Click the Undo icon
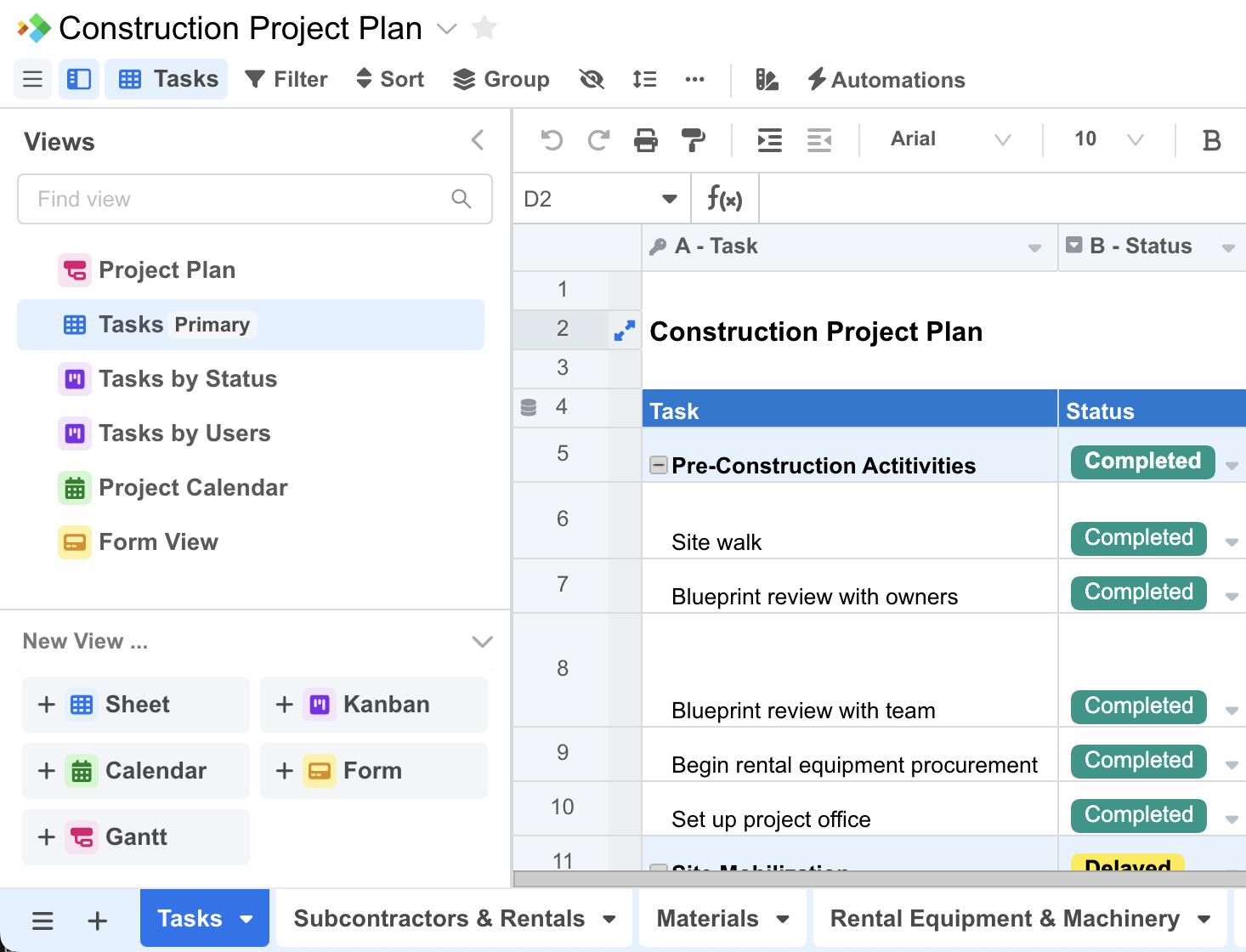This screenshot has width=1246, height=952. click(x=552, y=139)
